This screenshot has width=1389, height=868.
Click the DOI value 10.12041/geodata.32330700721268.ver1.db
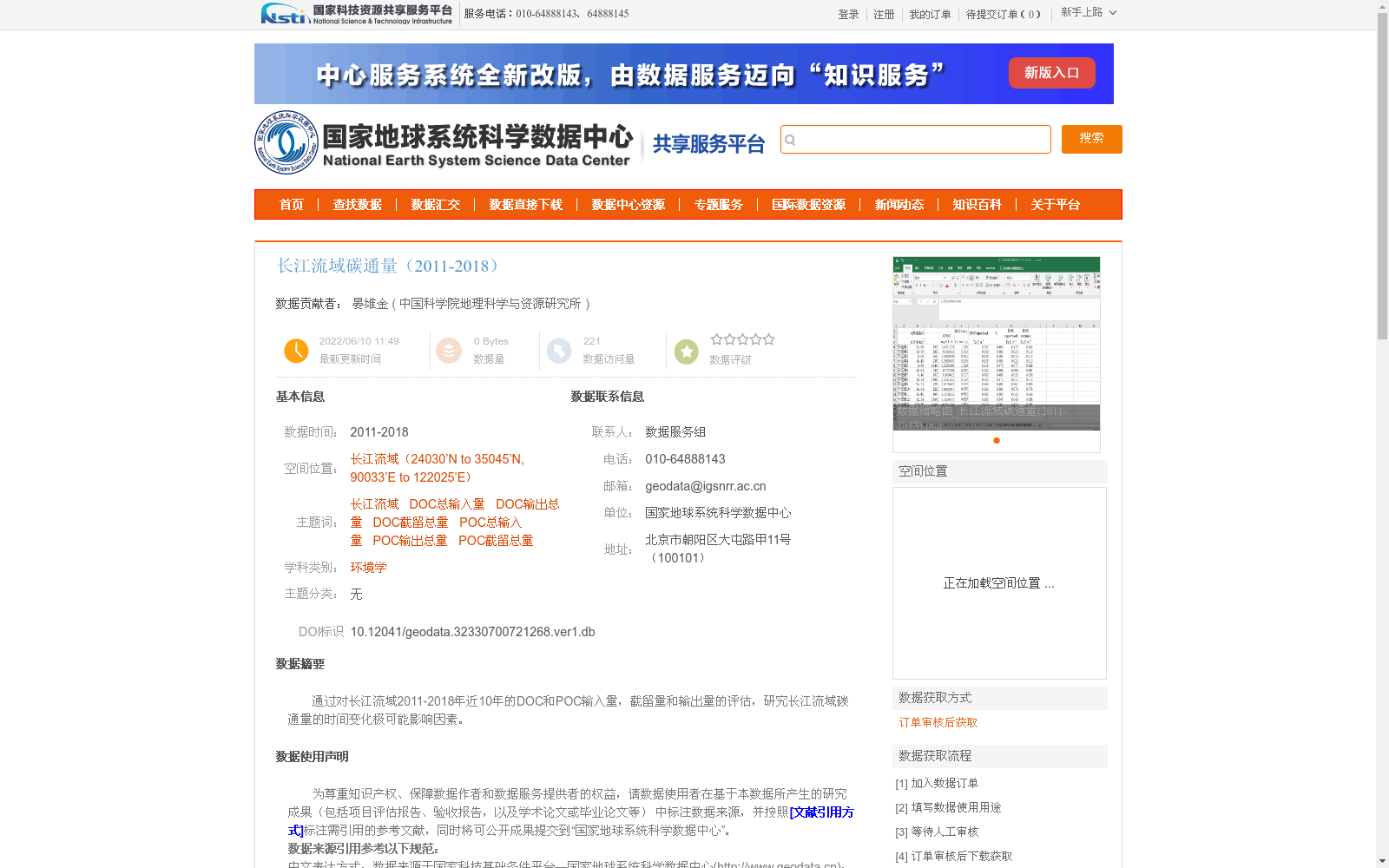[472, 632]
